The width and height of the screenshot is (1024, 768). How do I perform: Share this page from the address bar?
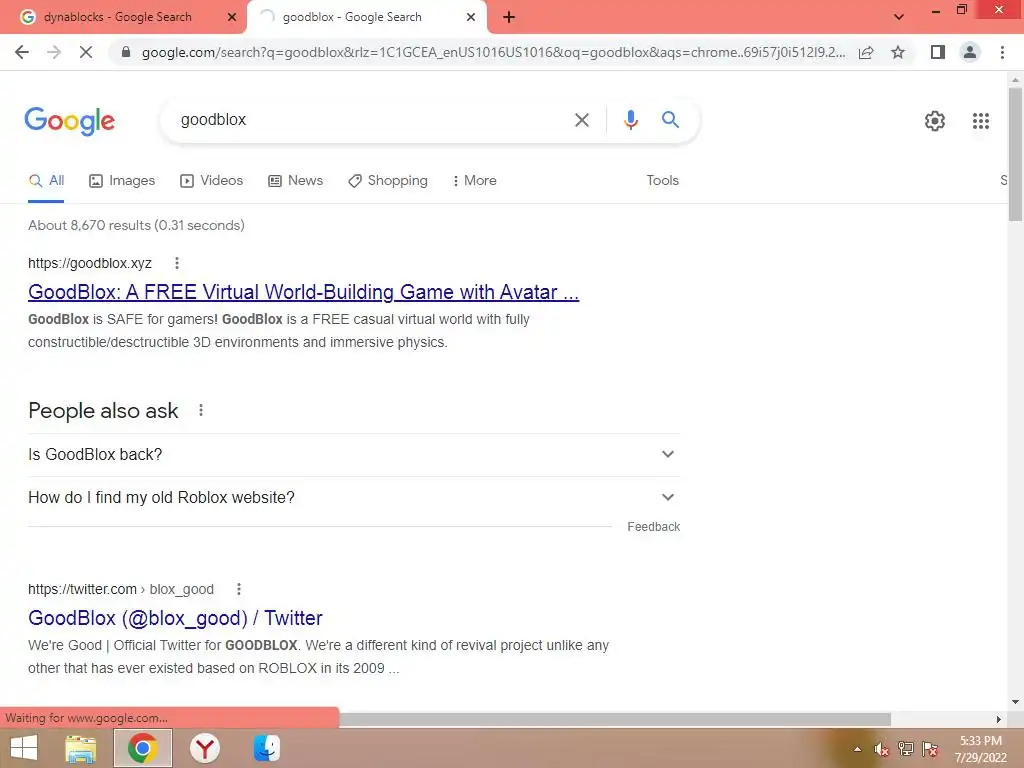tap(866, 52)
